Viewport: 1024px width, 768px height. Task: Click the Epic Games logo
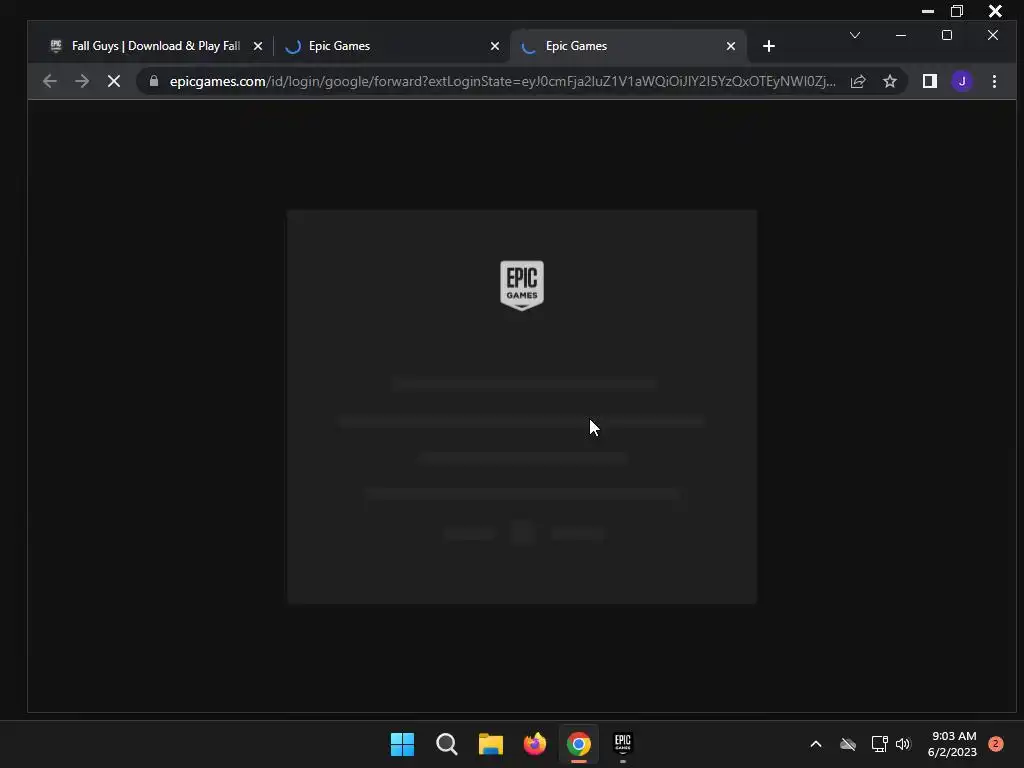pyautogui.click(x=522, y=285)
